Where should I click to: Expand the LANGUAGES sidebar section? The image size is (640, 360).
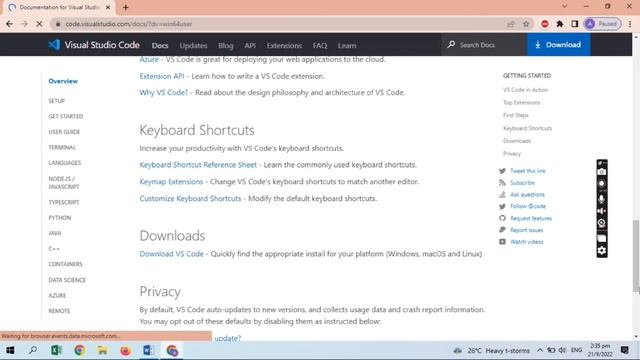[64, 163]
